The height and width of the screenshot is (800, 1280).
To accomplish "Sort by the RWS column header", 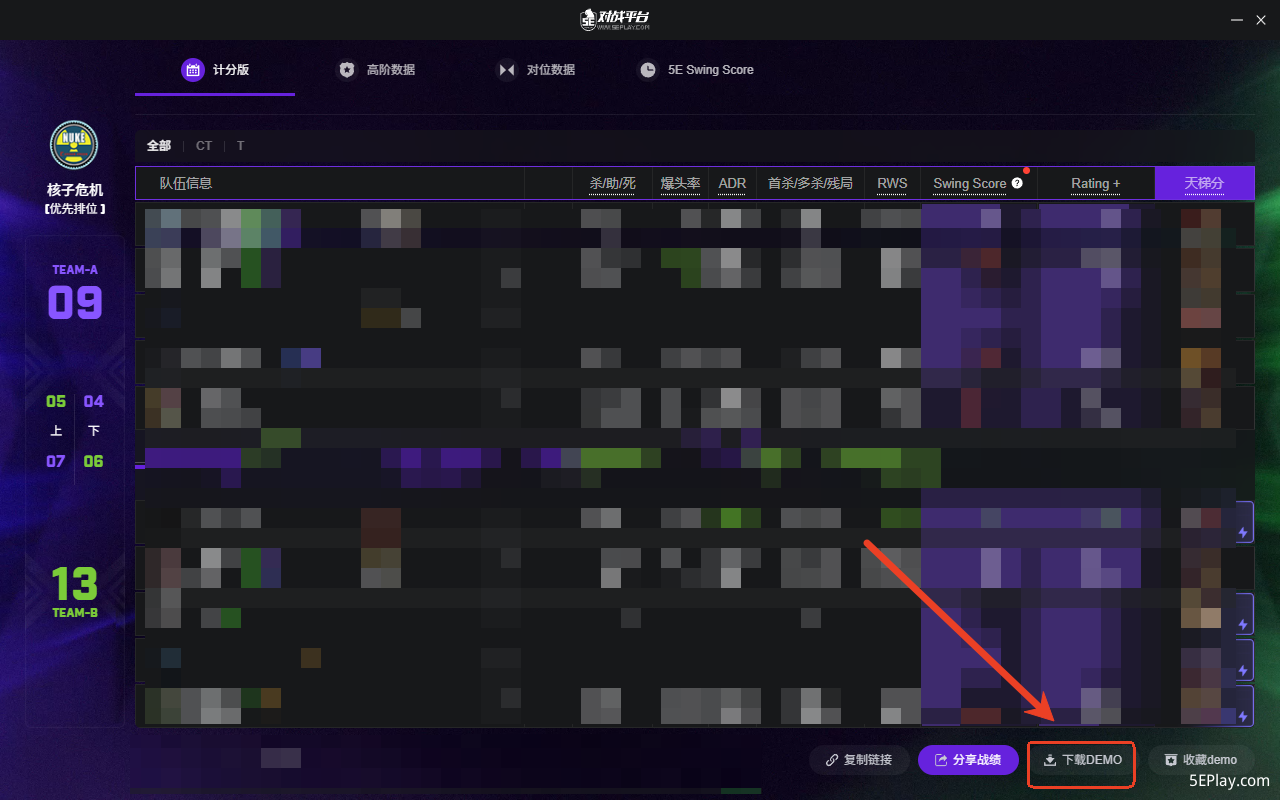I will pyautogui.click(x=892, y=183).
